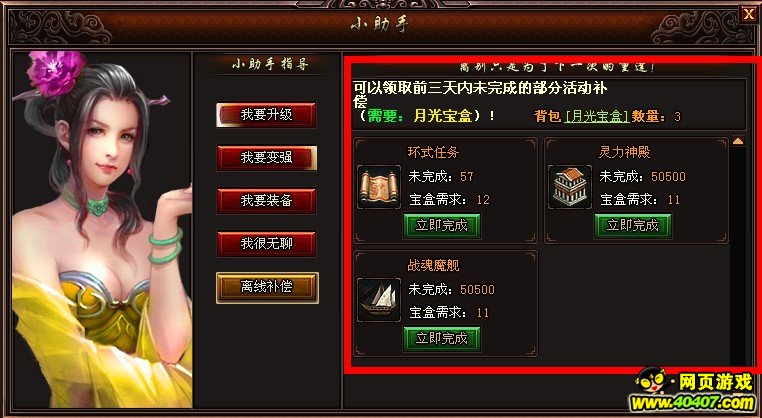This screenshot has height=418, width=762.
Task: Click the helper lady portrait
Action: pyautogui.click(x=102, y=229)
